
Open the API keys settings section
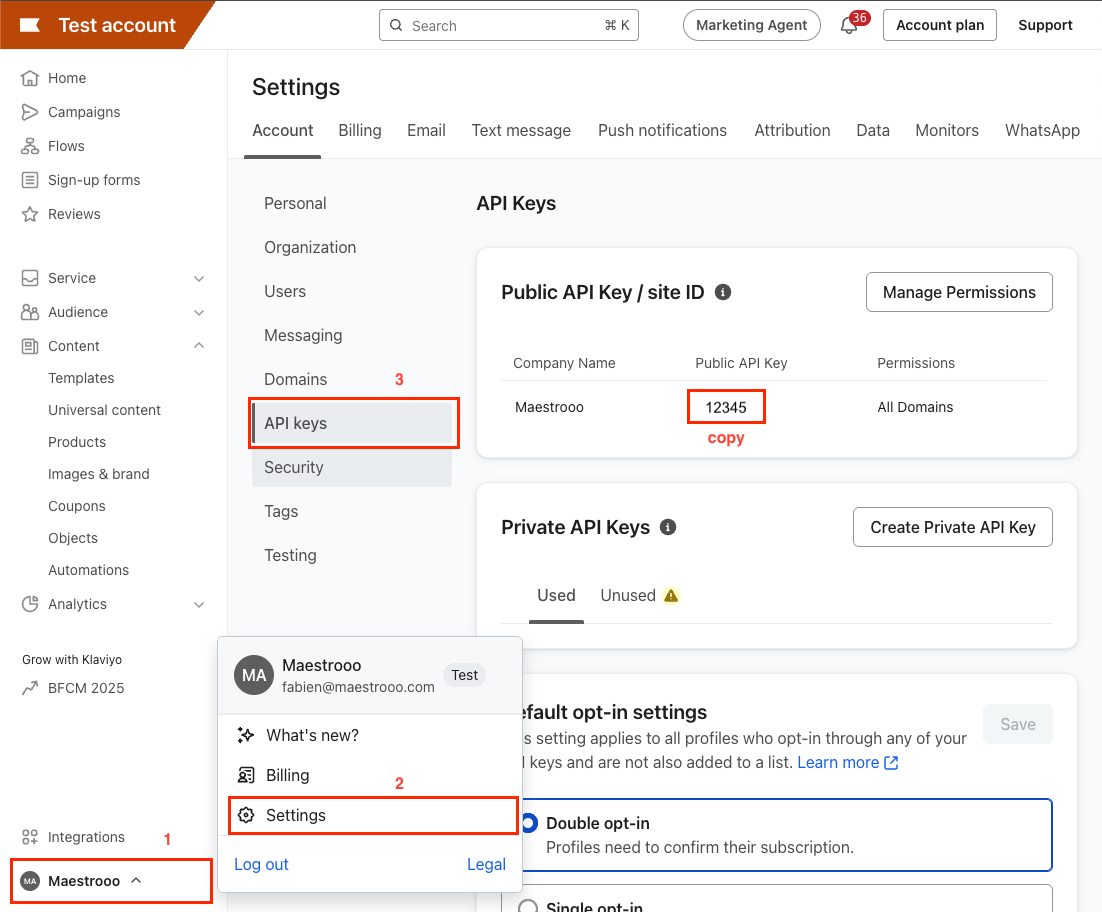352,423
